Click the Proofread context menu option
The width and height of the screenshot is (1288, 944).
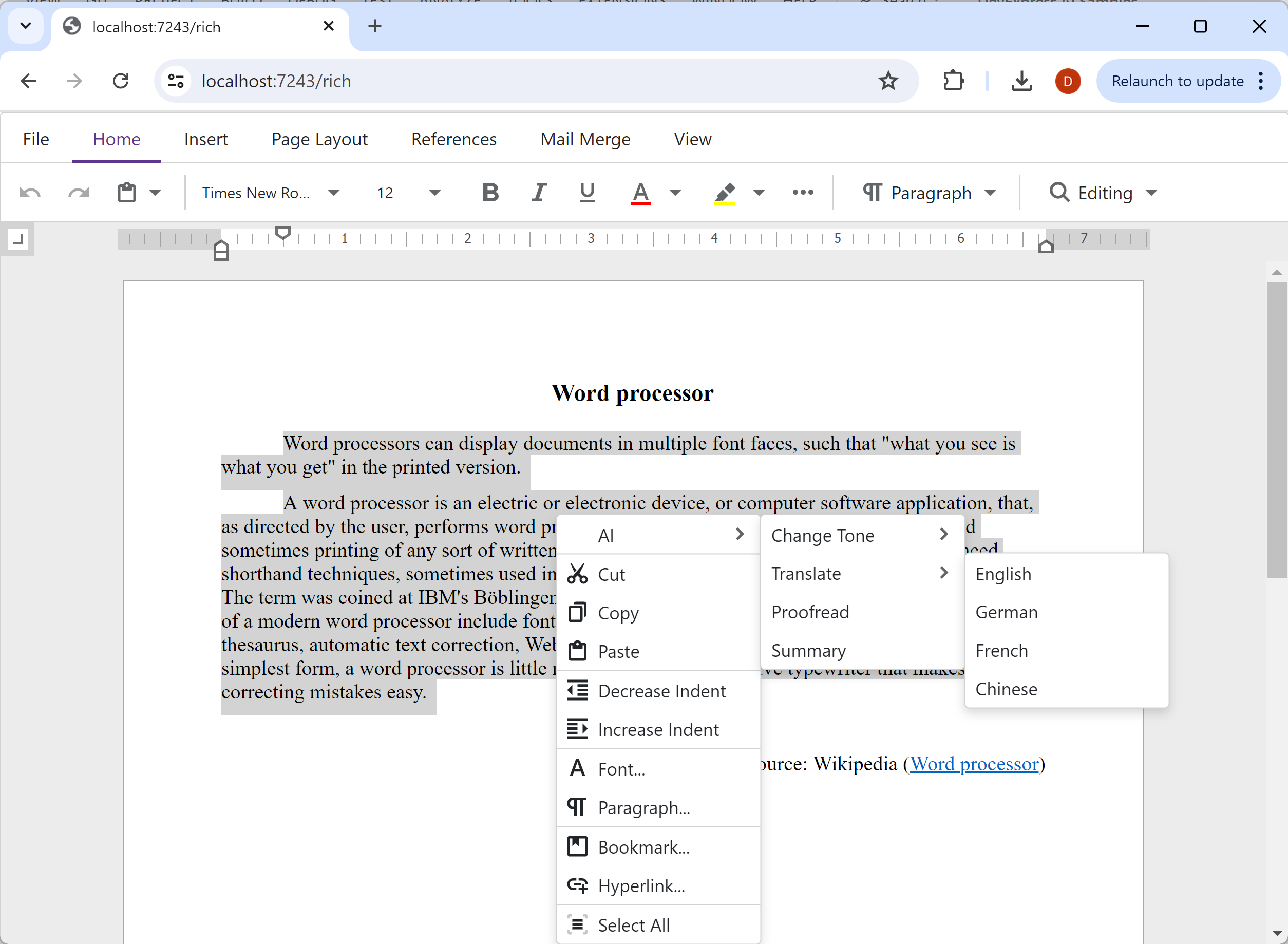(810, 611)
